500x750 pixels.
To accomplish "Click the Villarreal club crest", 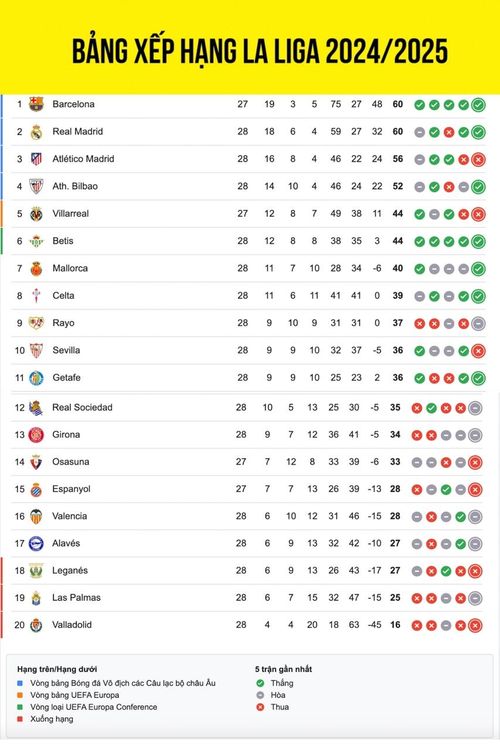I will [36, 214].
